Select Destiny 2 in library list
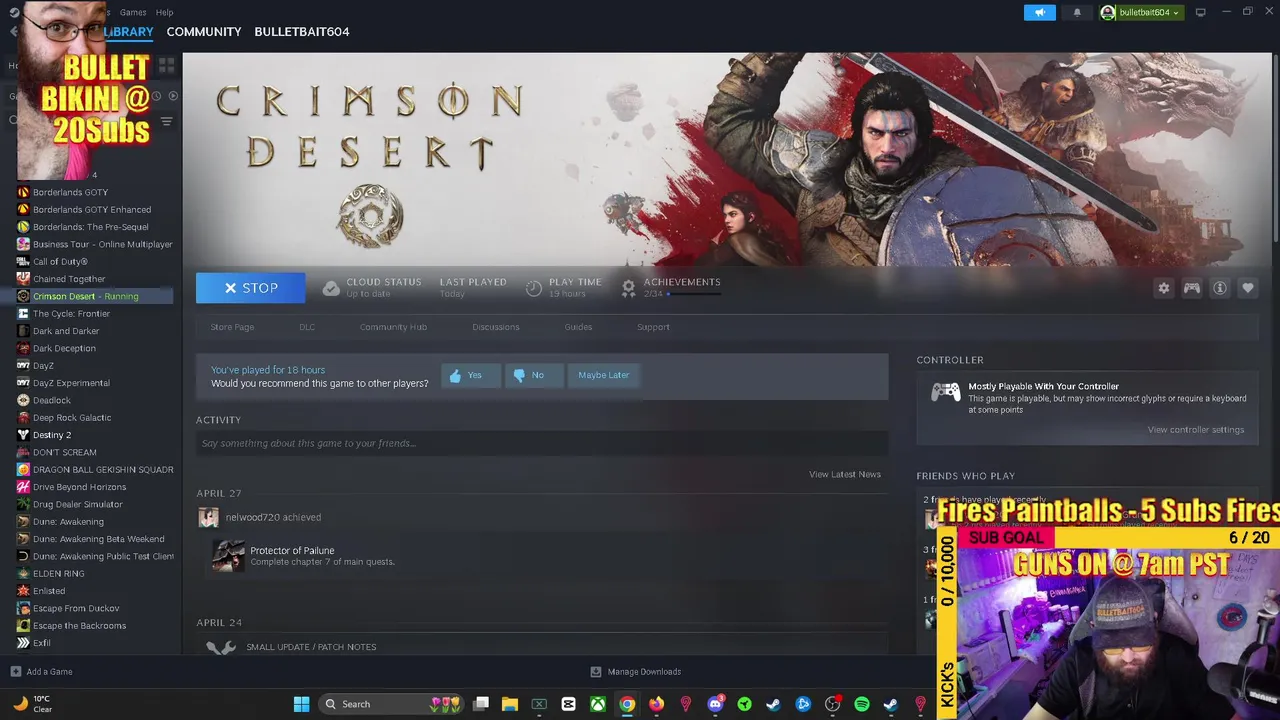 coord(52,435)
